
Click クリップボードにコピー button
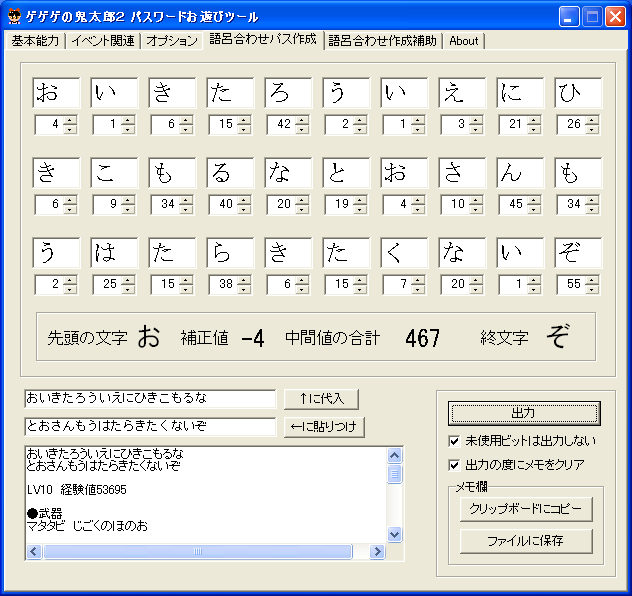point(526,509)
